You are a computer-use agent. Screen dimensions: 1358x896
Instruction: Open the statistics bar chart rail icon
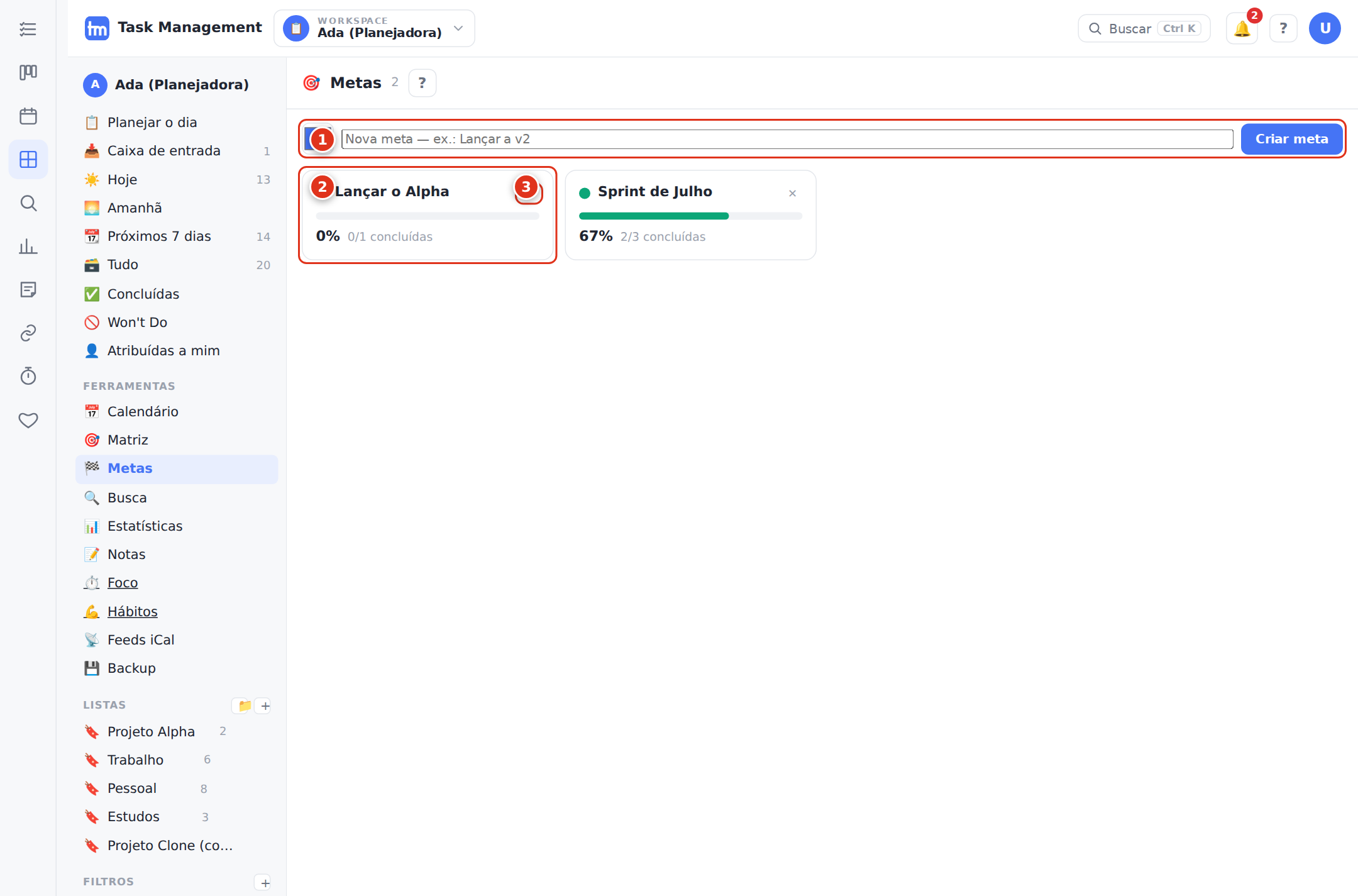(x=28, y=246)
